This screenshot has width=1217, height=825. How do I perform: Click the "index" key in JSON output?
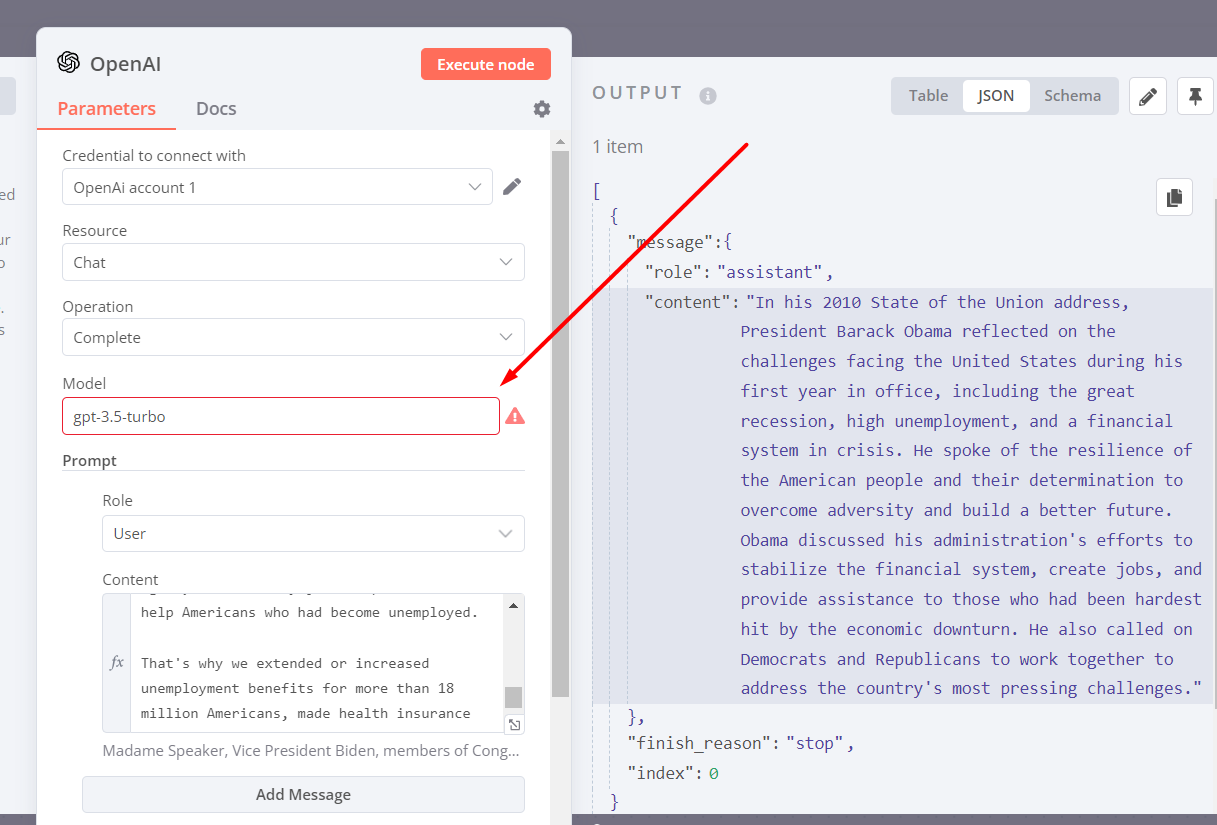tap(659, 773)
